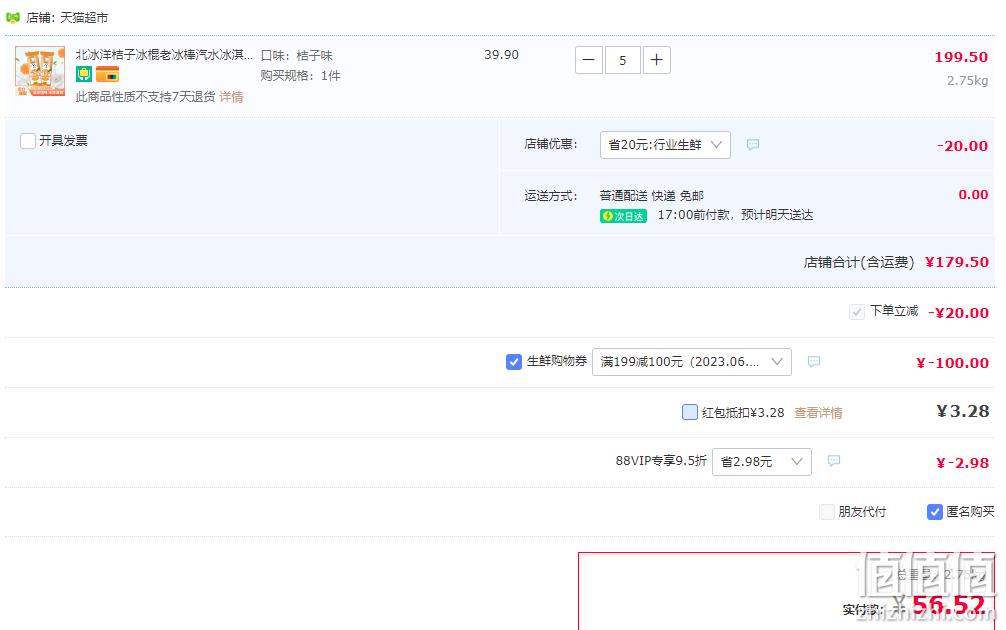Click the green badge icon under product title

click(84, 74)
